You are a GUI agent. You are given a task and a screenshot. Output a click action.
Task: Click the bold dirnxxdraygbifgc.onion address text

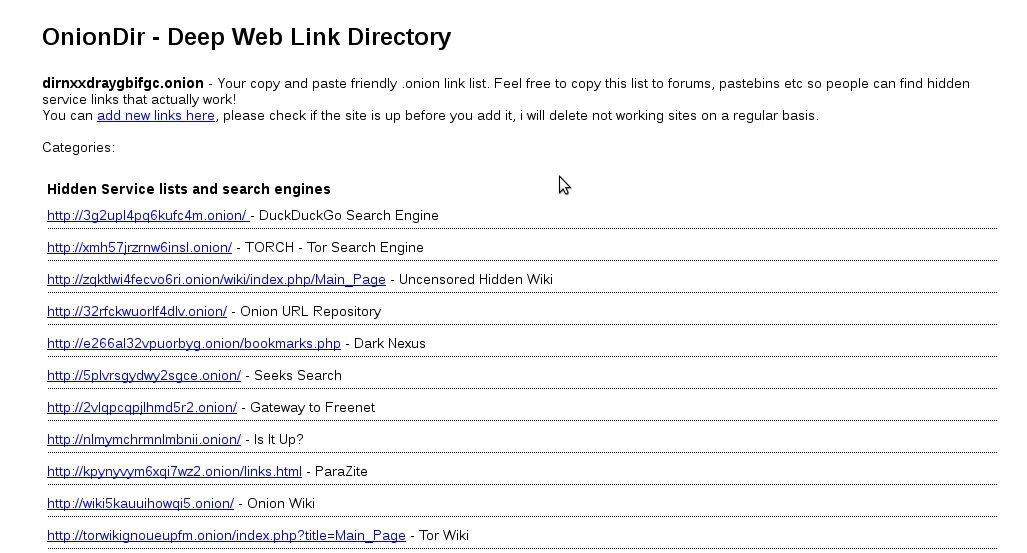[x=122, y=84]
